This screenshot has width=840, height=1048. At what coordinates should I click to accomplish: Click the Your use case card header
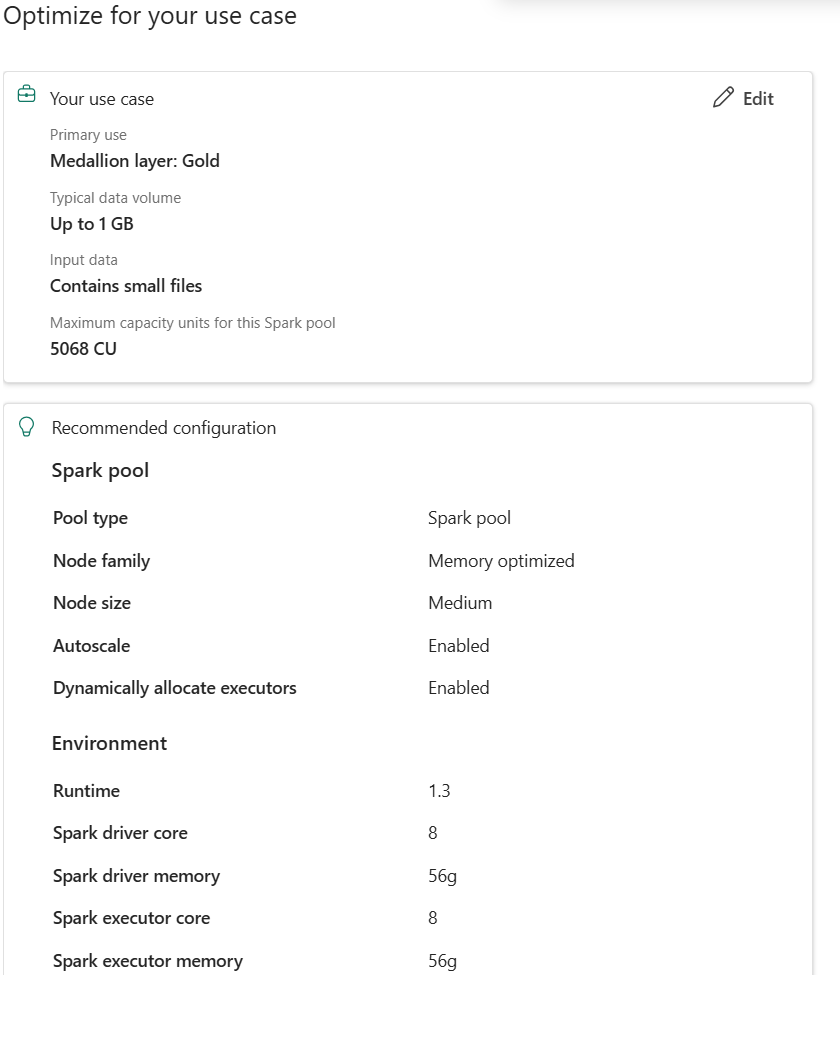(x=102, y=99)
